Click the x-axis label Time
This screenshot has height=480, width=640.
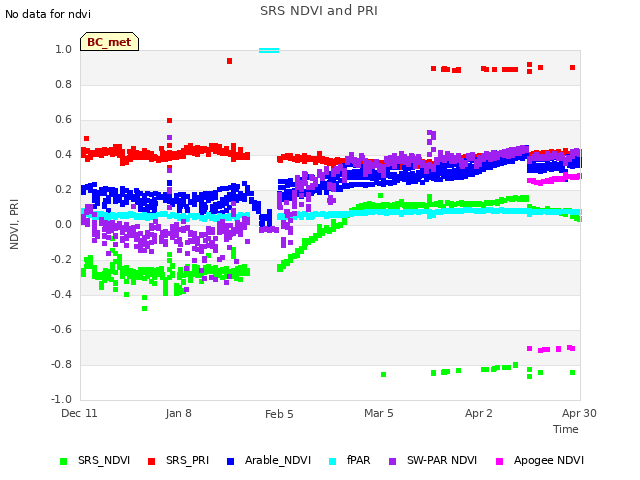566,429
